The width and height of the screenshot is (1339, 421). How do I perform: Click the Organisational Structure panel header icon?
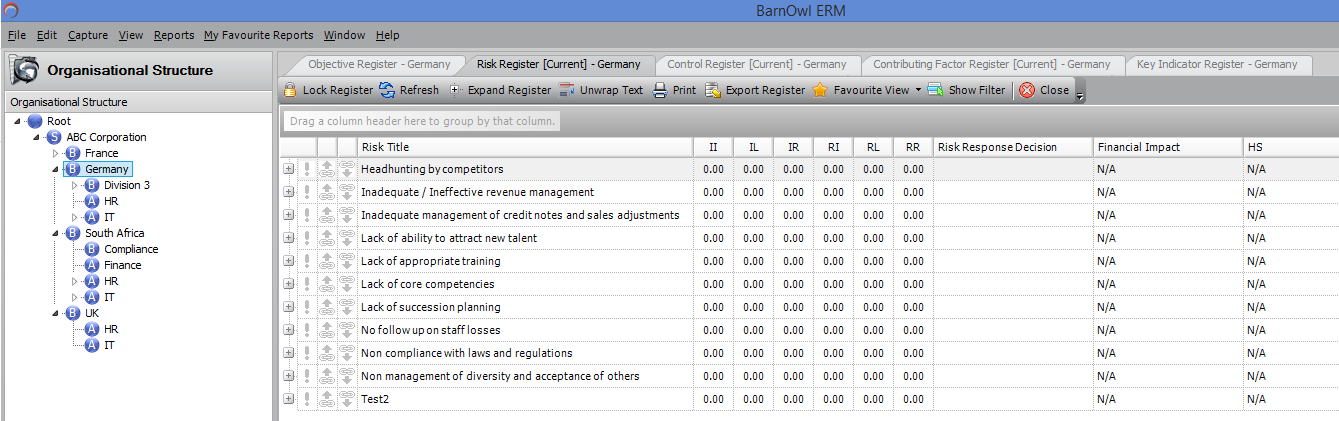coord(24,70)
